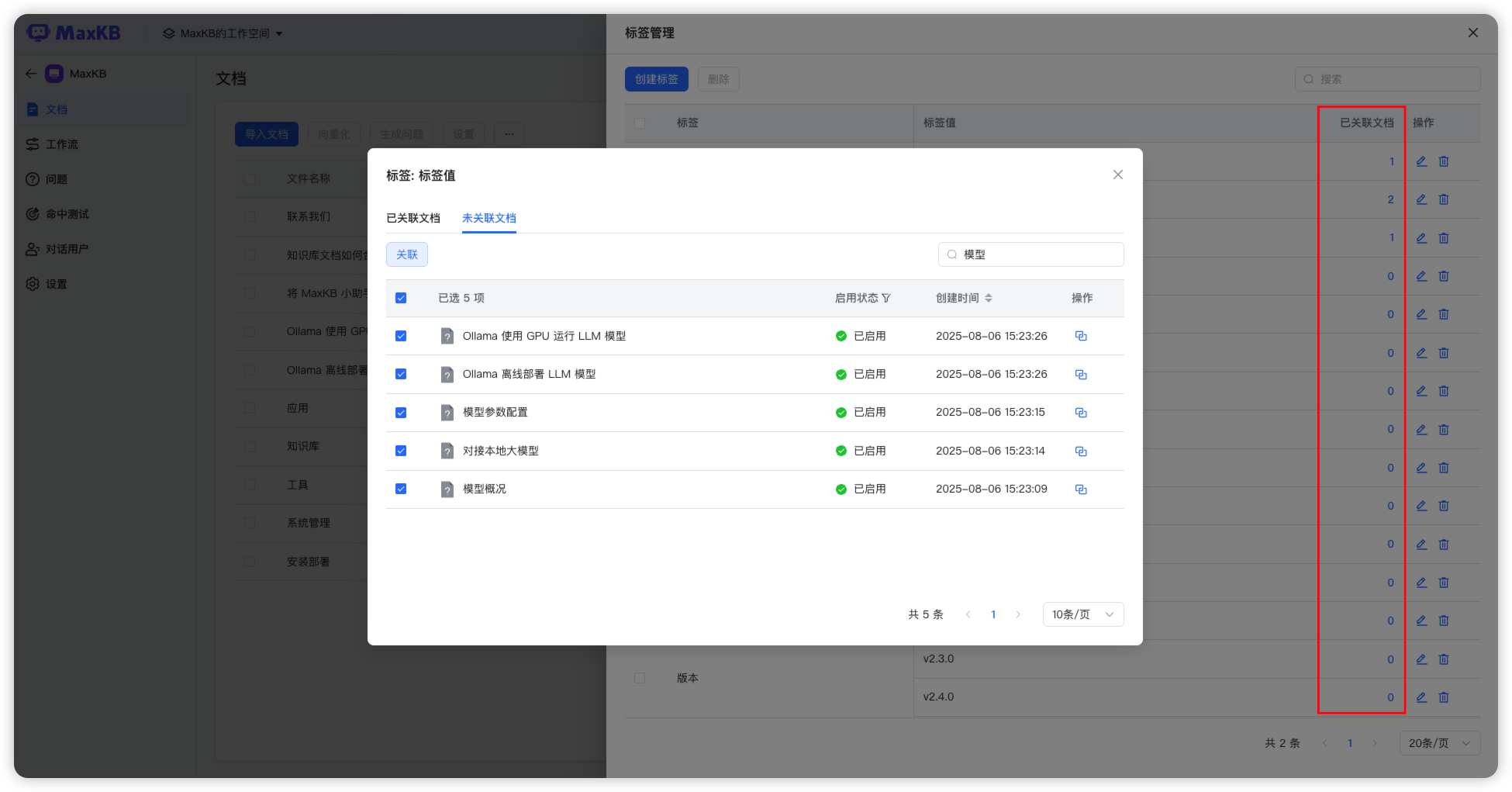Switch to 已关联文档 tab
The height and width of the screenshot is (792, 1512).
[x=413, y=218]
